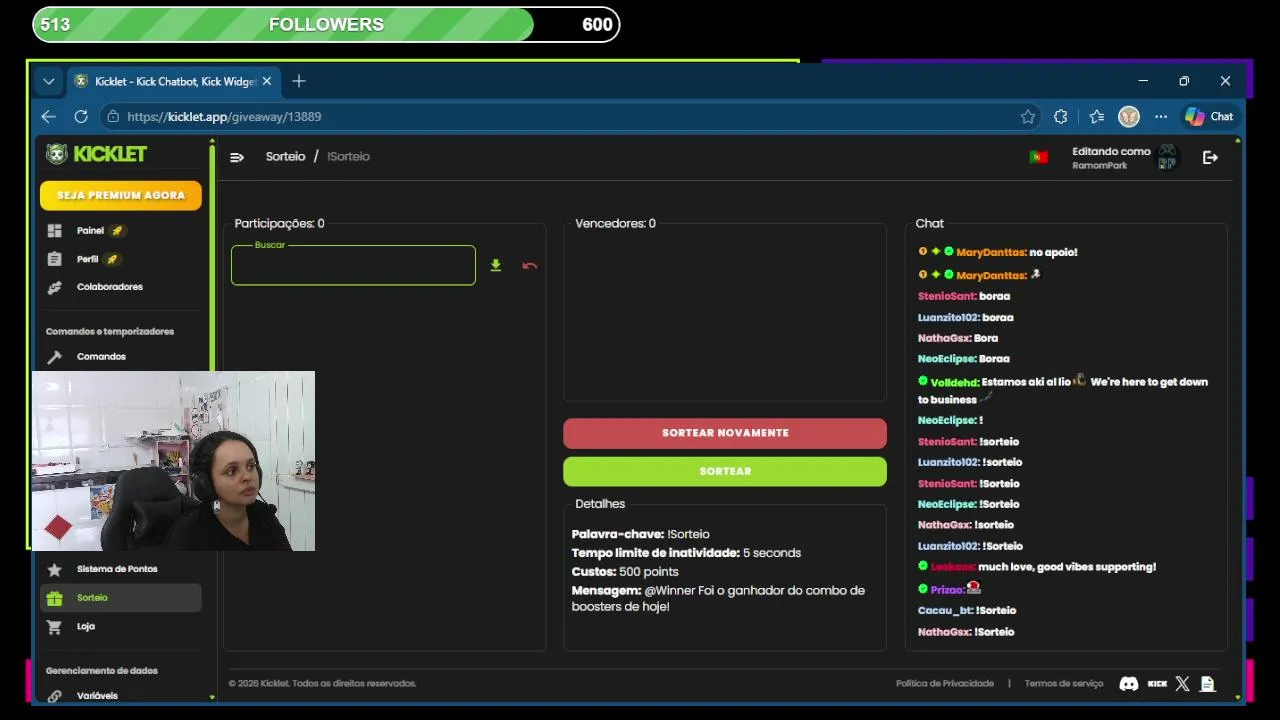Click the browser profile avatar

click(x=1129, y=117)
